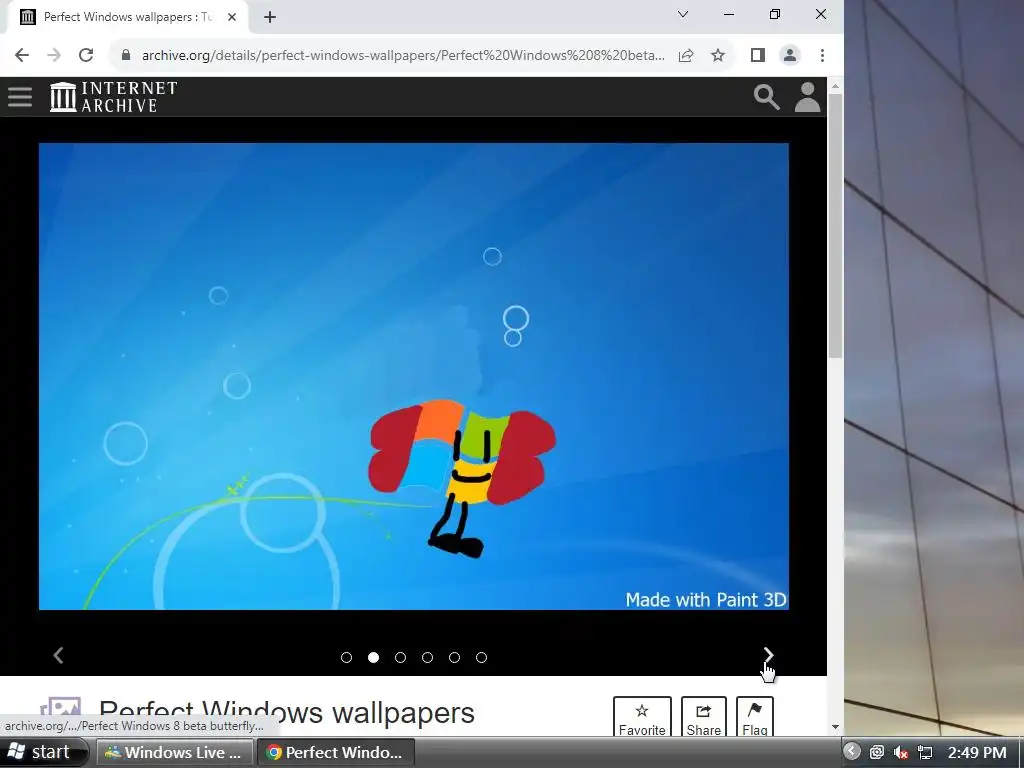Toggle the Chrome side panel
The height and width of the screenshot is (768, 1024).
pyautogui.click(x=758, y=55)
